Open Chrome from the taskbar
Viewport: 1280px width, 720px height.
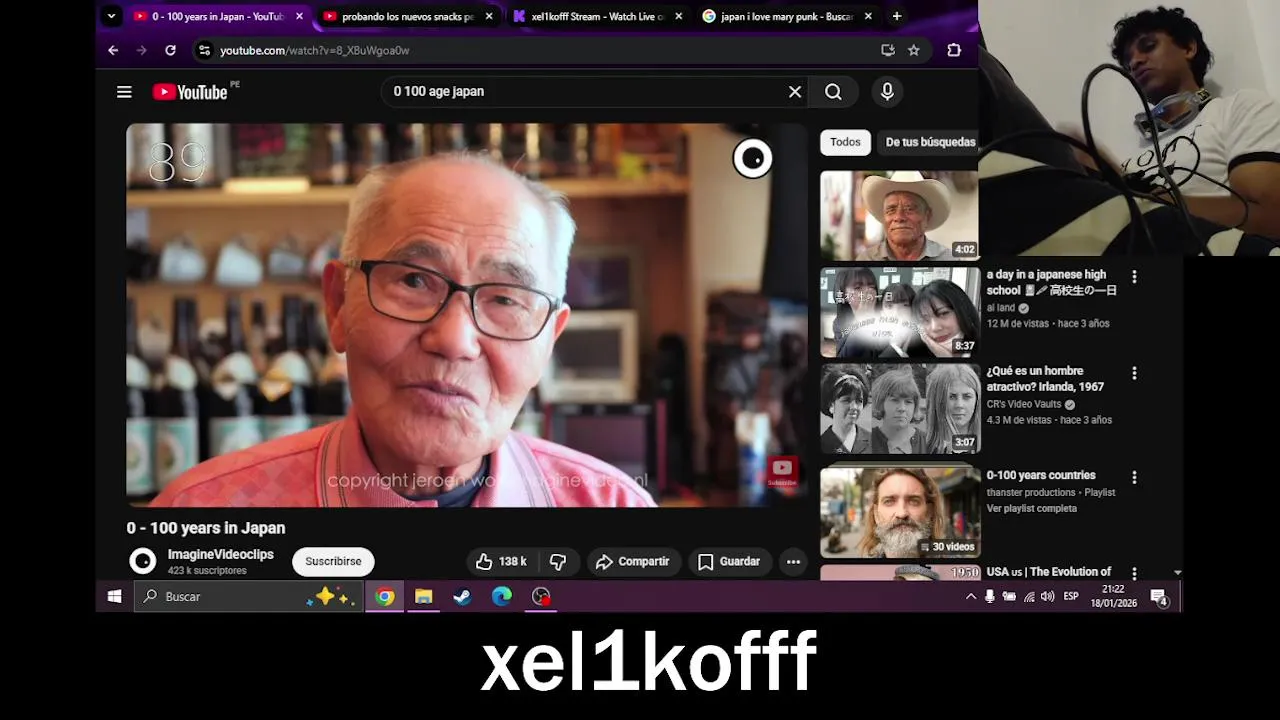(385, 596)
